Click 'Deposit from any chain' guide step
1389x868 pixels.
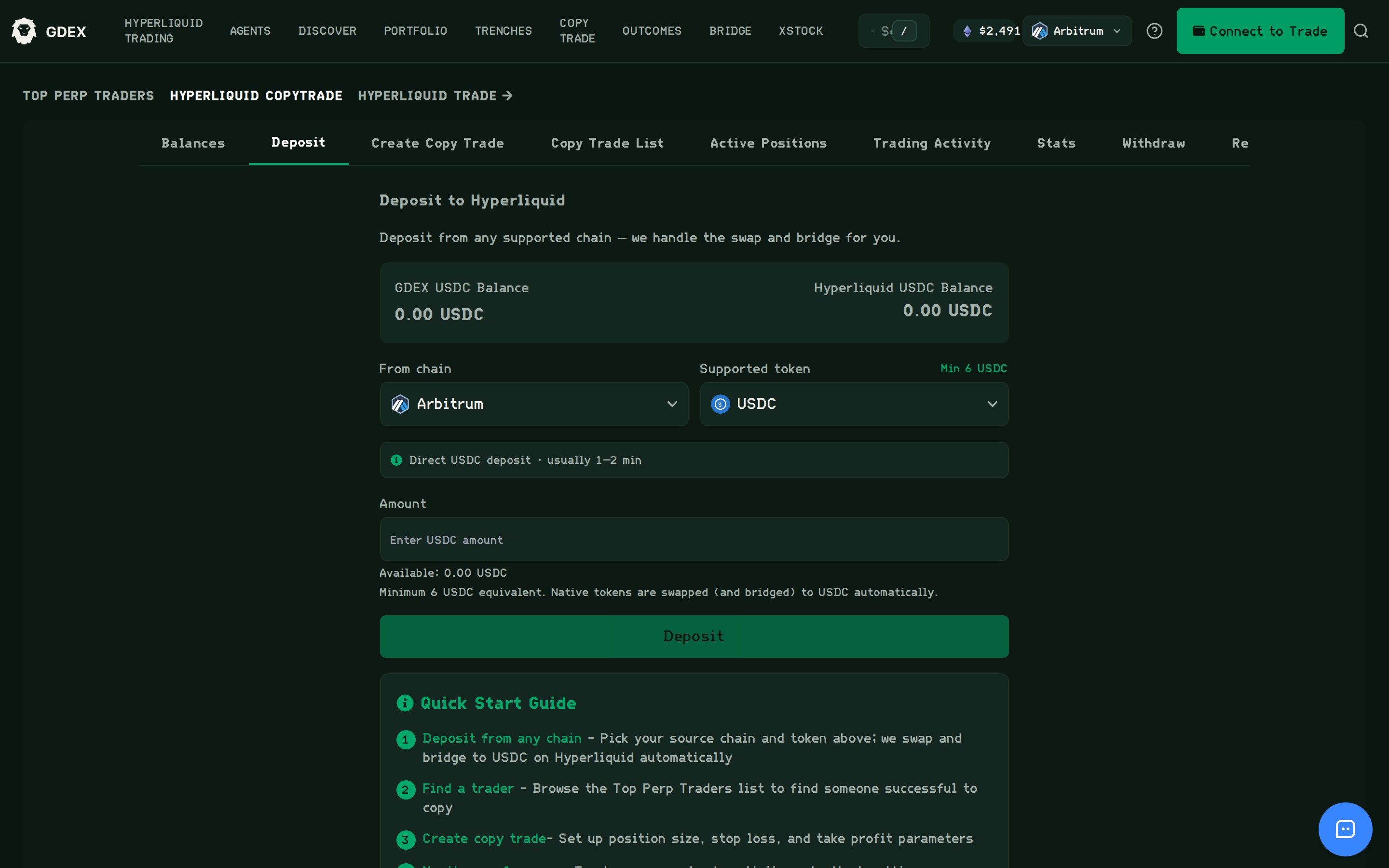pyautogui.click(x=502, y=738)
